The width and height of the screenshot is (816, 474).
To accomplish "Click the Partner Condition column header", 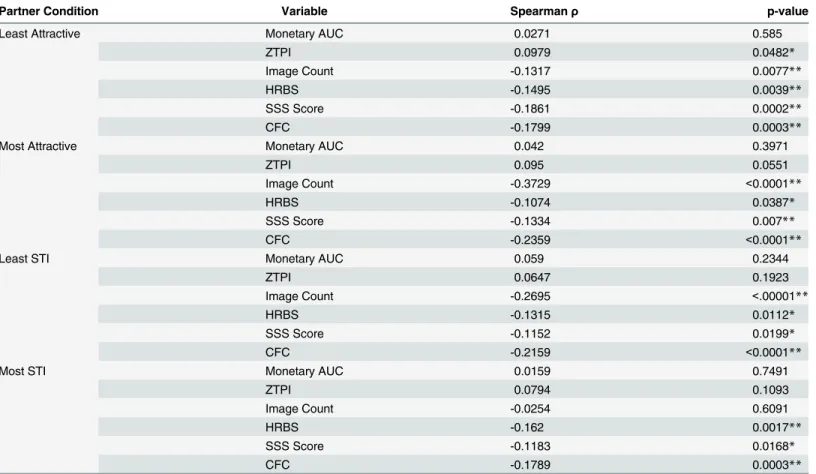I will point(49,11).
